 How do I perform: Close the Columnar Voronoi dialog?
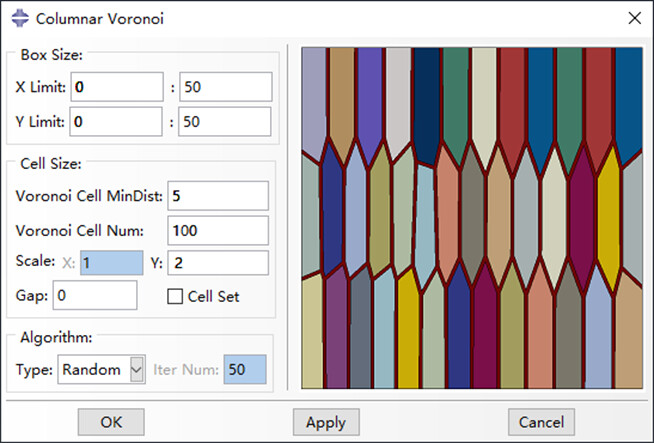pos(634,17)
